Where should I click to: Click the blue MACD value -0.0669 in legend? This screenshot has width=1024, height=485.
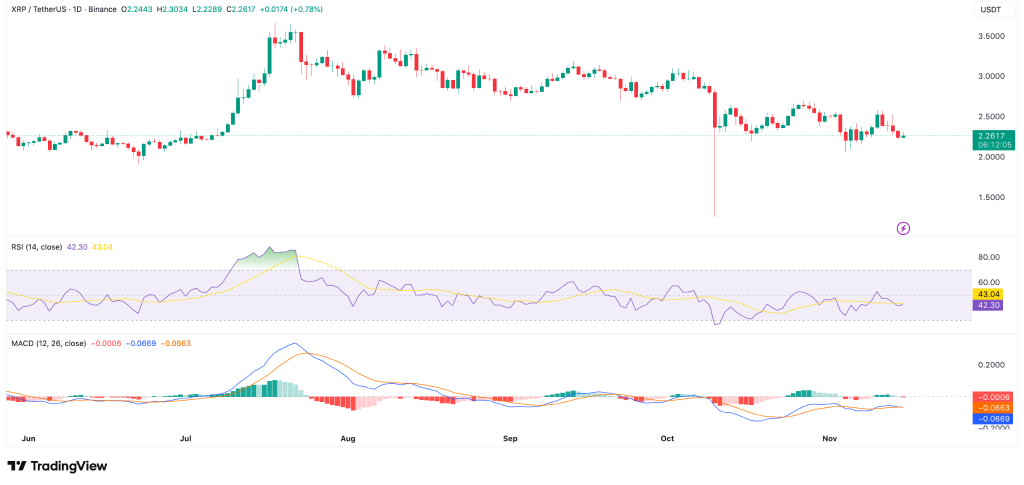(140, 343)
